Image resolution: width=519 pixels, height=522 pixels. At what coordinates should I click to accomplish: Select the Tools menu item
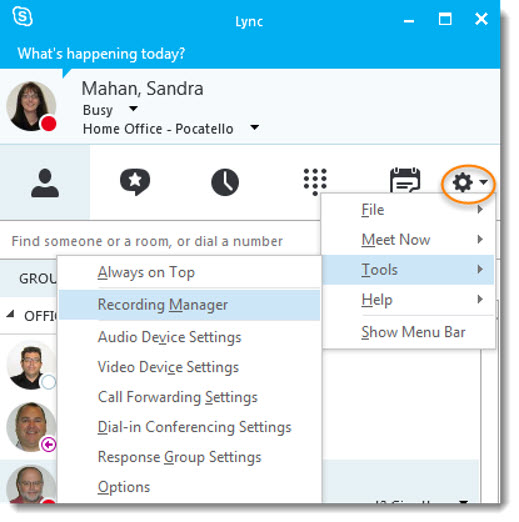click(x=408, y=270)
